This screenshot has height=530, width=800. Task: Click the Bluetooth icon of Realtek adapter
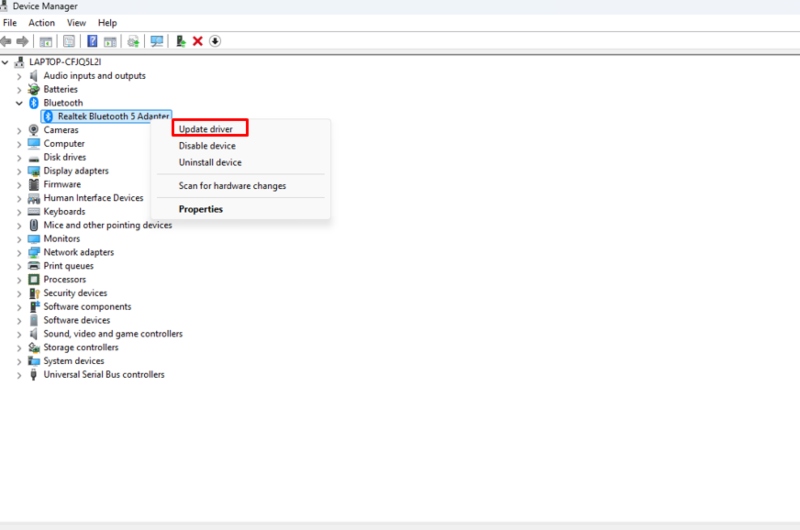point(48,117)
